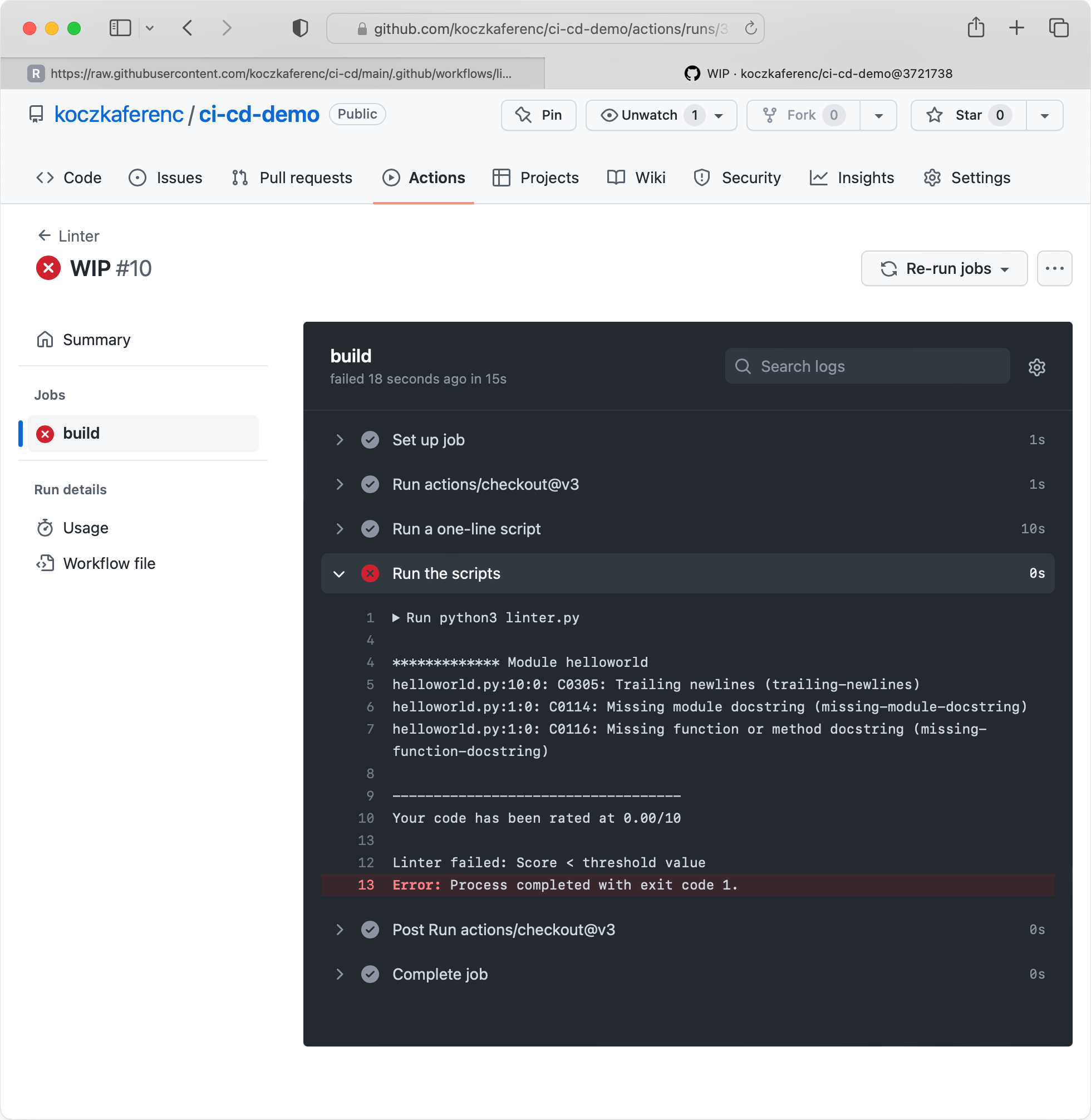Open the Pull requests tab
This screenshot has width=1091, height=1120.
[292, 178]
